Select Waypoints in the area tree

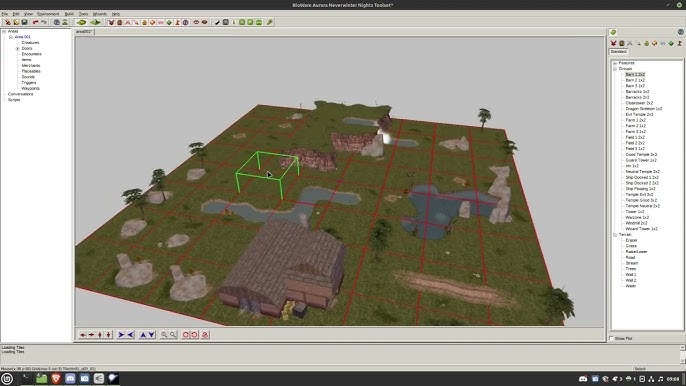coord(31,88)
